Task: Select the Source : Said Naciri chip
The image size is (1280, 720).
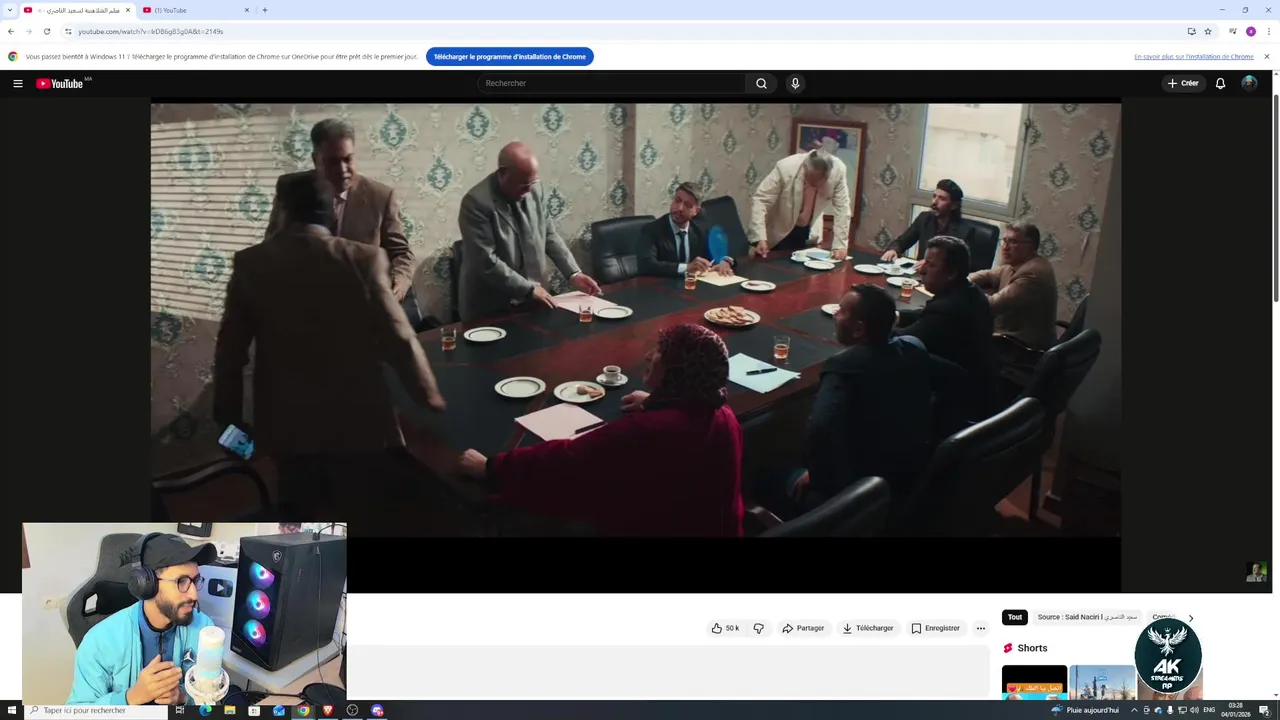Action: click(1088, 617)
